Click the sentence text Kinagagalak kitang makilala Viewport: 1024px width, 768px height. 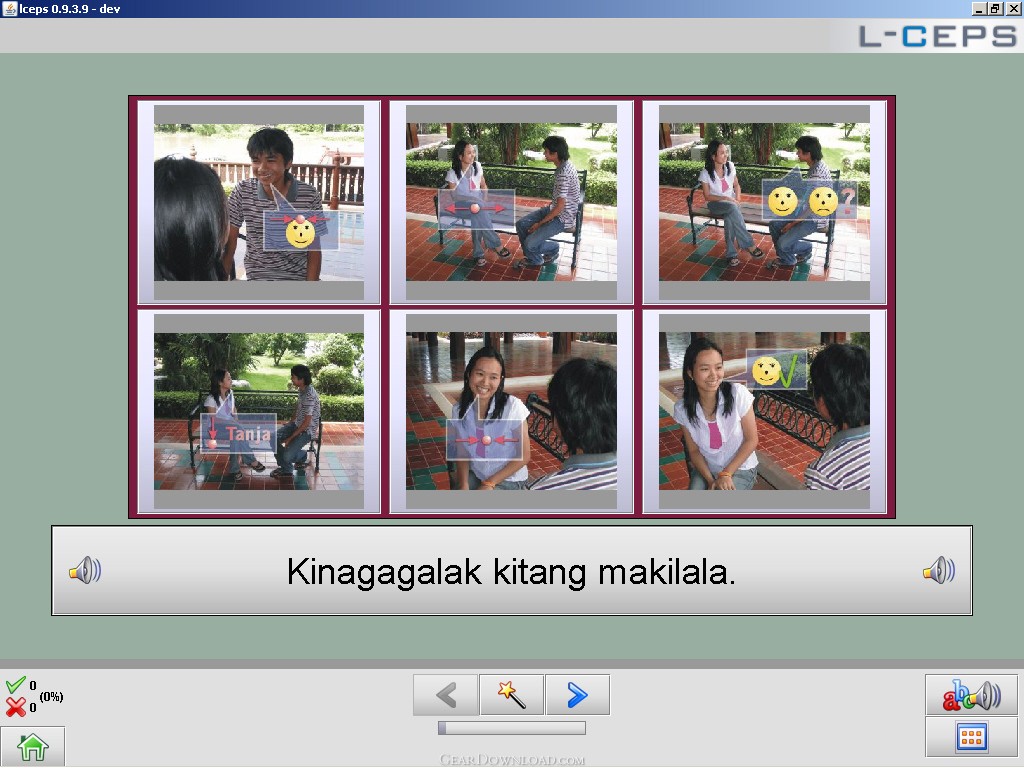pos(511,571)
